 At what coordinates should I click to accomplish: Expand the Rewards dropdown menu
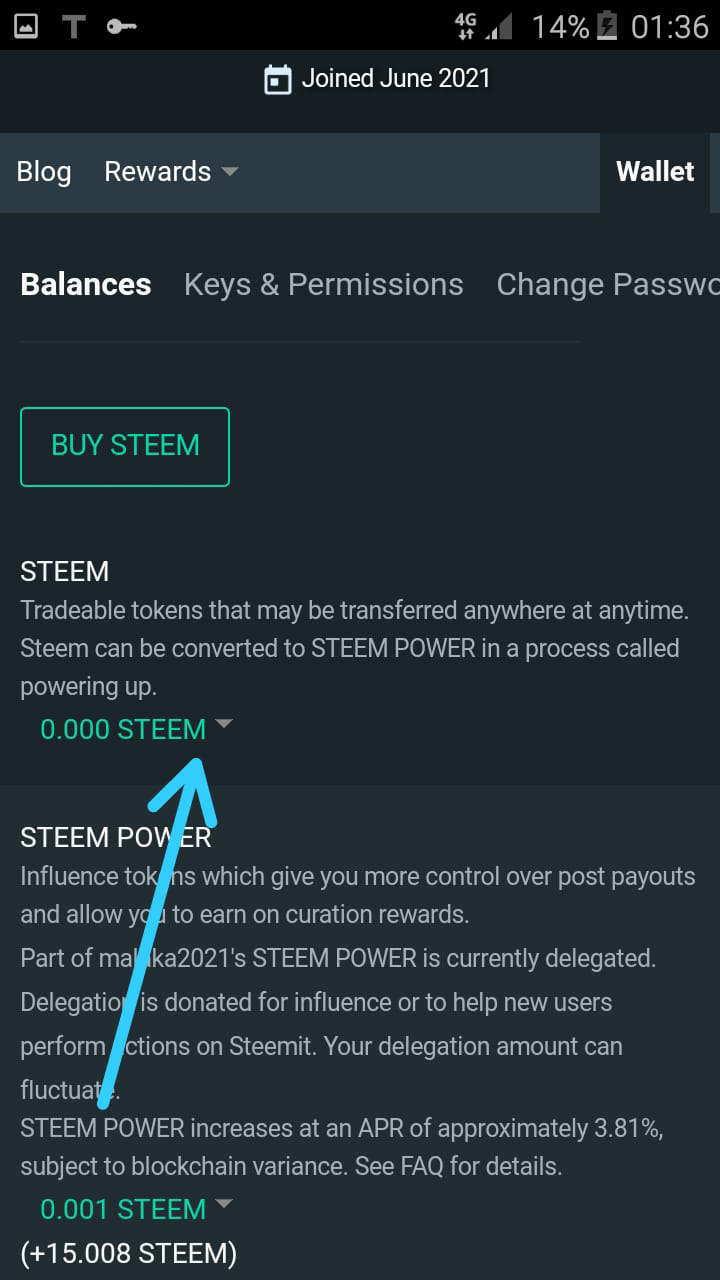[171, 171]
